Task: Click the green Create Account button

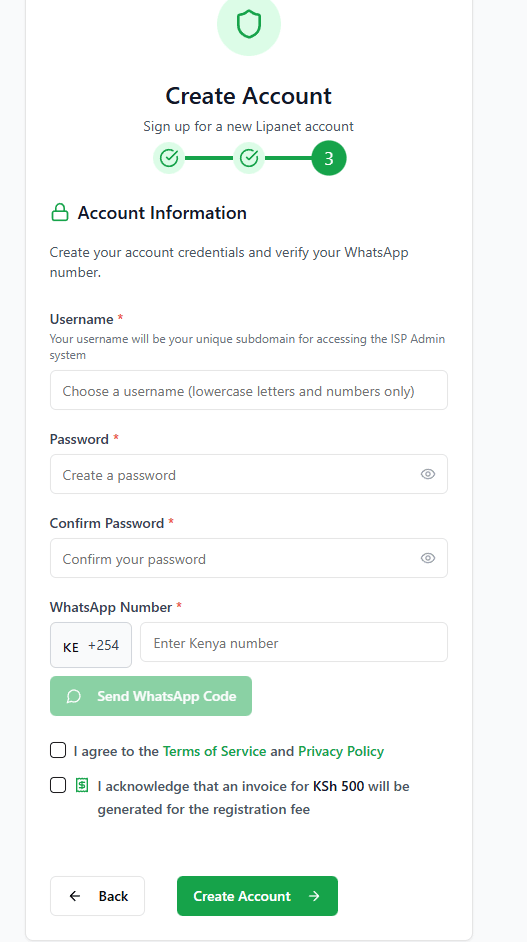Action: [257, 896]
